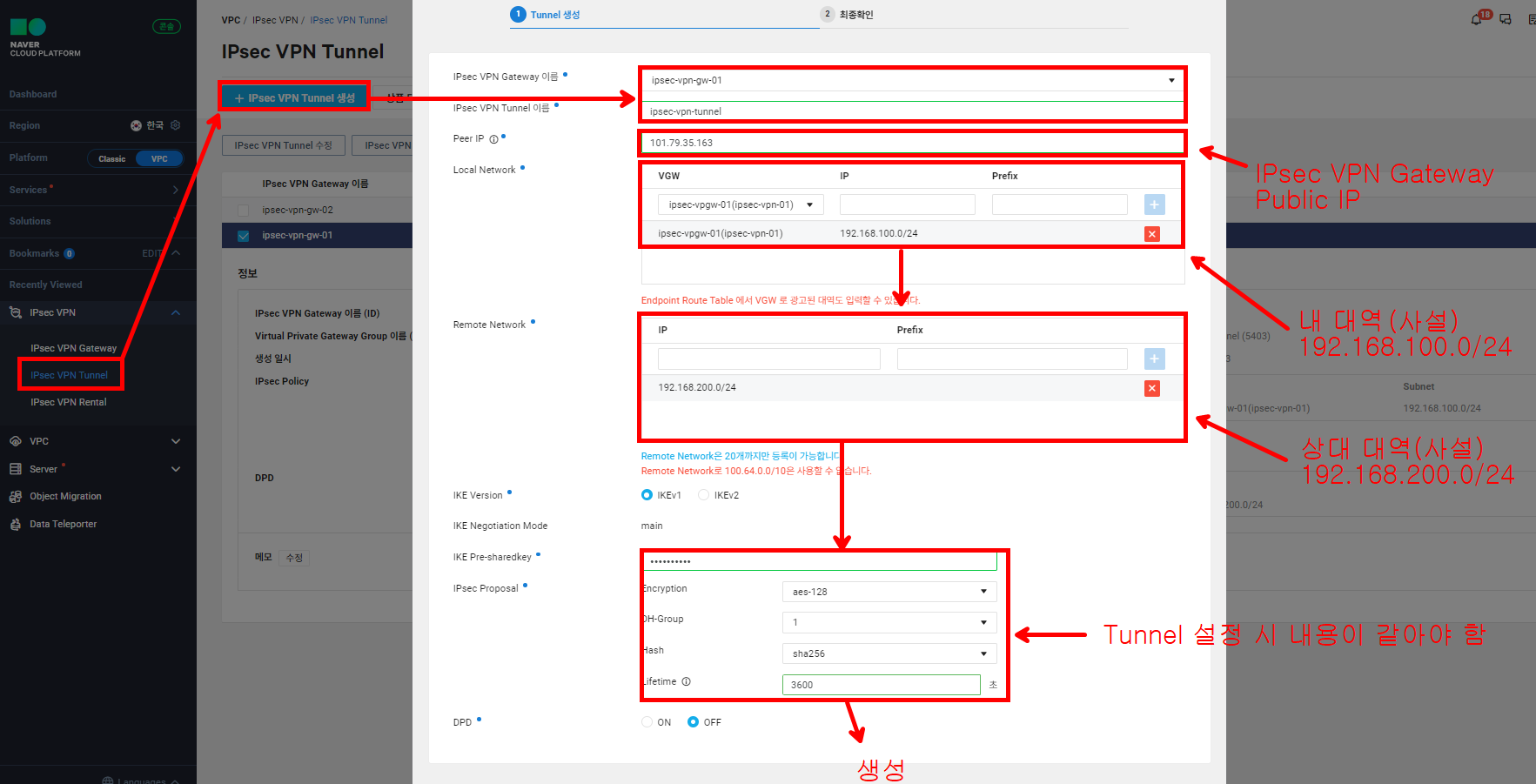1536x784 pixels.
Task: Select the 최종확인 step tab
Action: click(x=847, y=15)
